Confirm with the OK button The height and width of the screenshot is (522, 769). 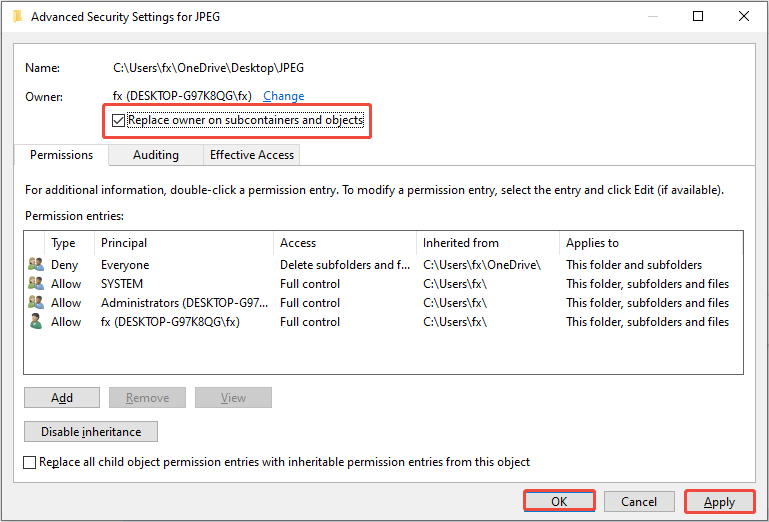pyautogui.click(x=559, y=501)
